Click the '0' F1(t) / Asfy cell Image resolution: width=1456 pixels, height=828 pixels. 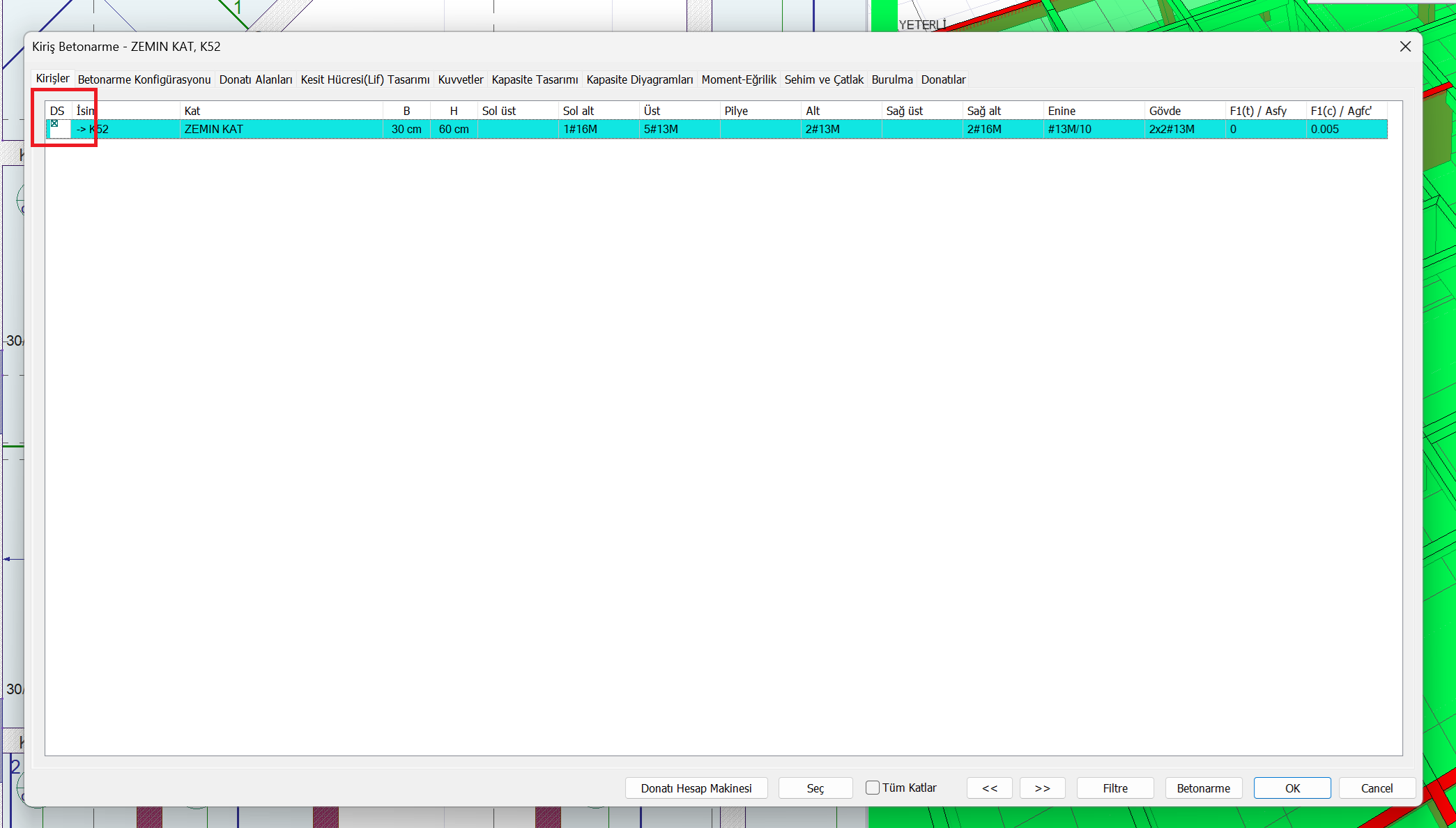click(x=1266, y=129)
